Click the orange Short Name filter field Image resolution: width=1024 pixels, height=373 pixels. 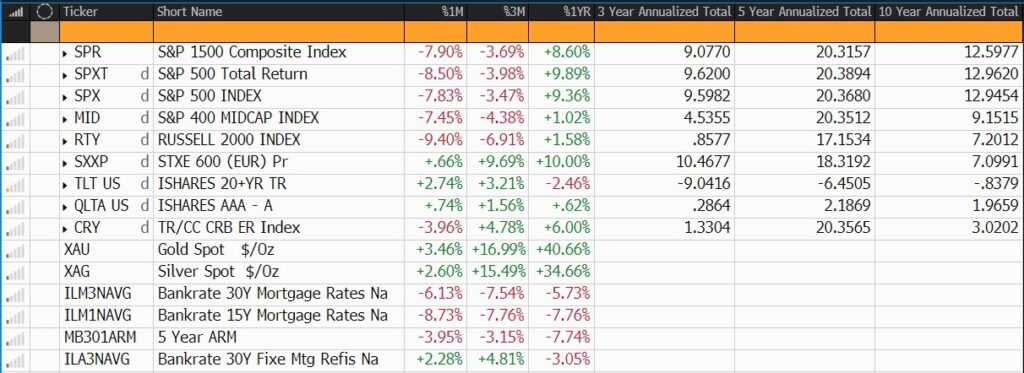pyautogui.click(x=279, y=31)
